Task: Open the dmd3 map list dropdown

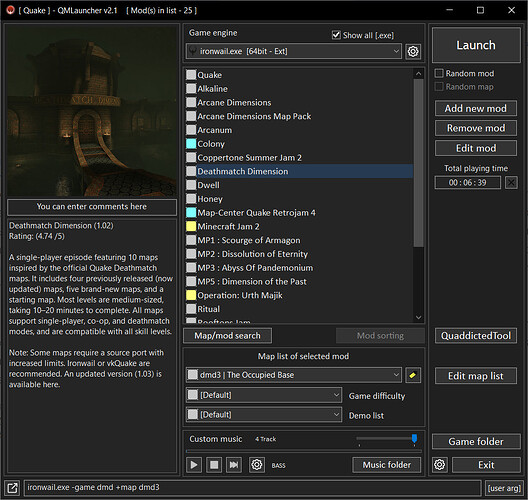Action: tap(294, 375)
